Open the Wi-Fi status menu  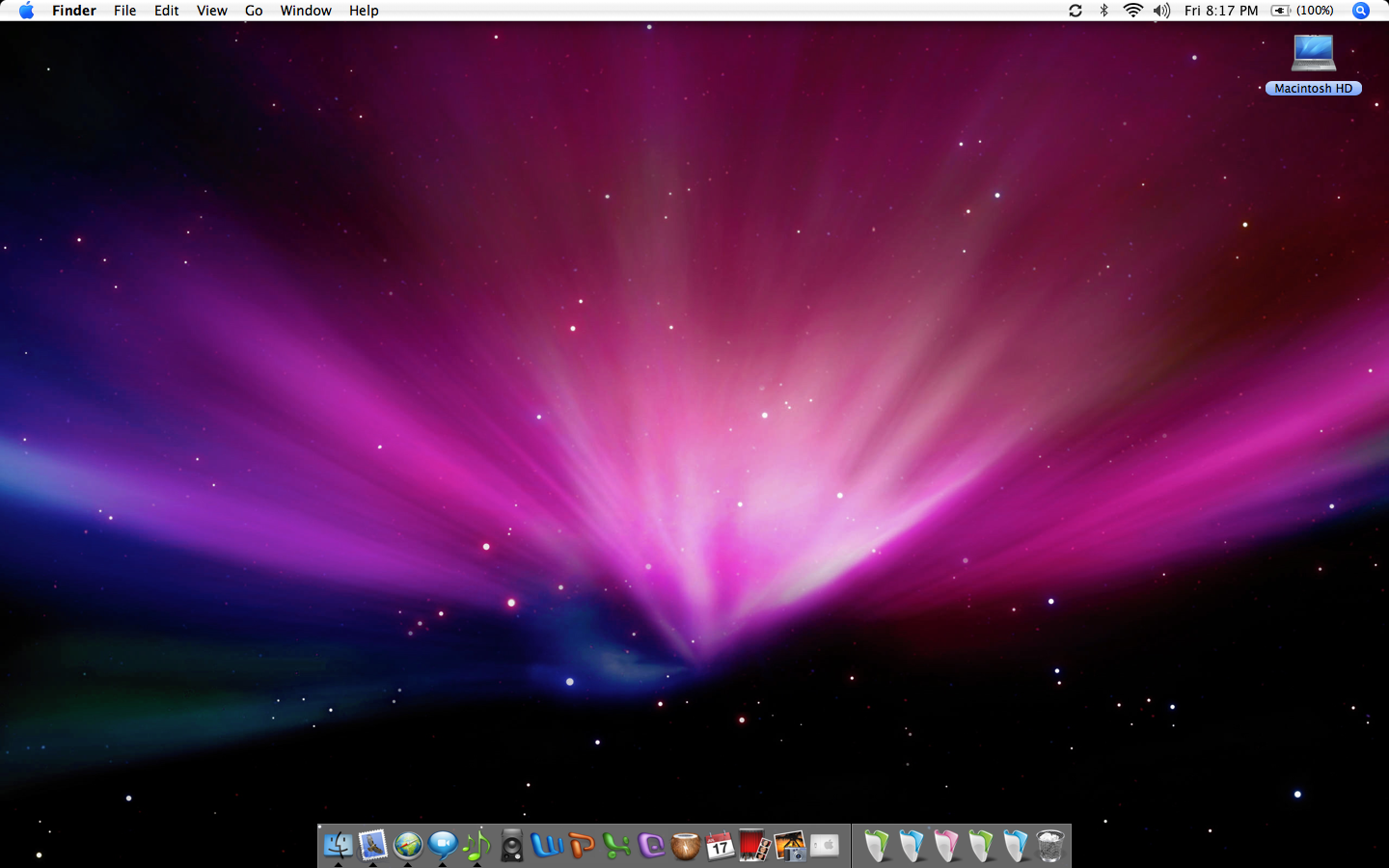[1133, 11]
